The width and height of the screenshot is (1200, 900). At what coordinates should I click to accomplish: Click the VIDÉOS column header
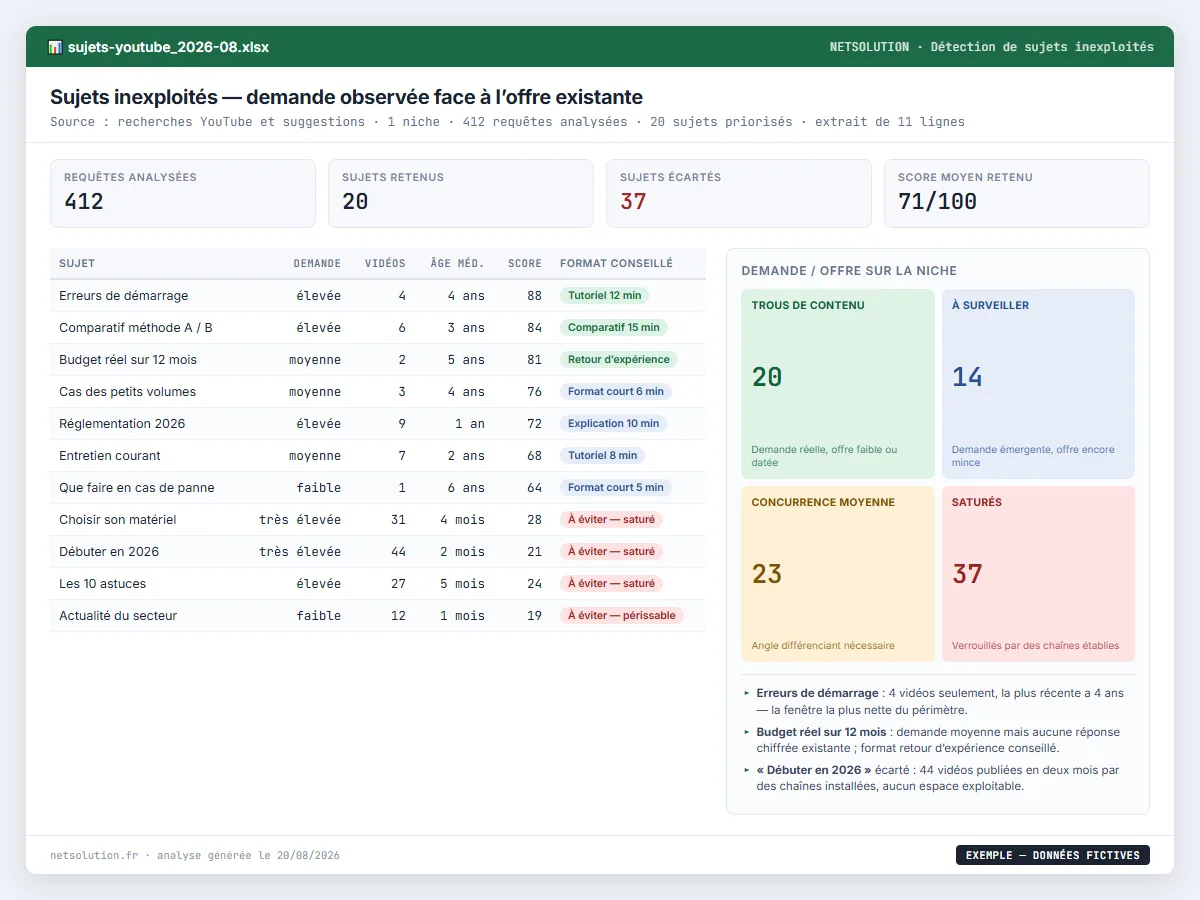385,264
